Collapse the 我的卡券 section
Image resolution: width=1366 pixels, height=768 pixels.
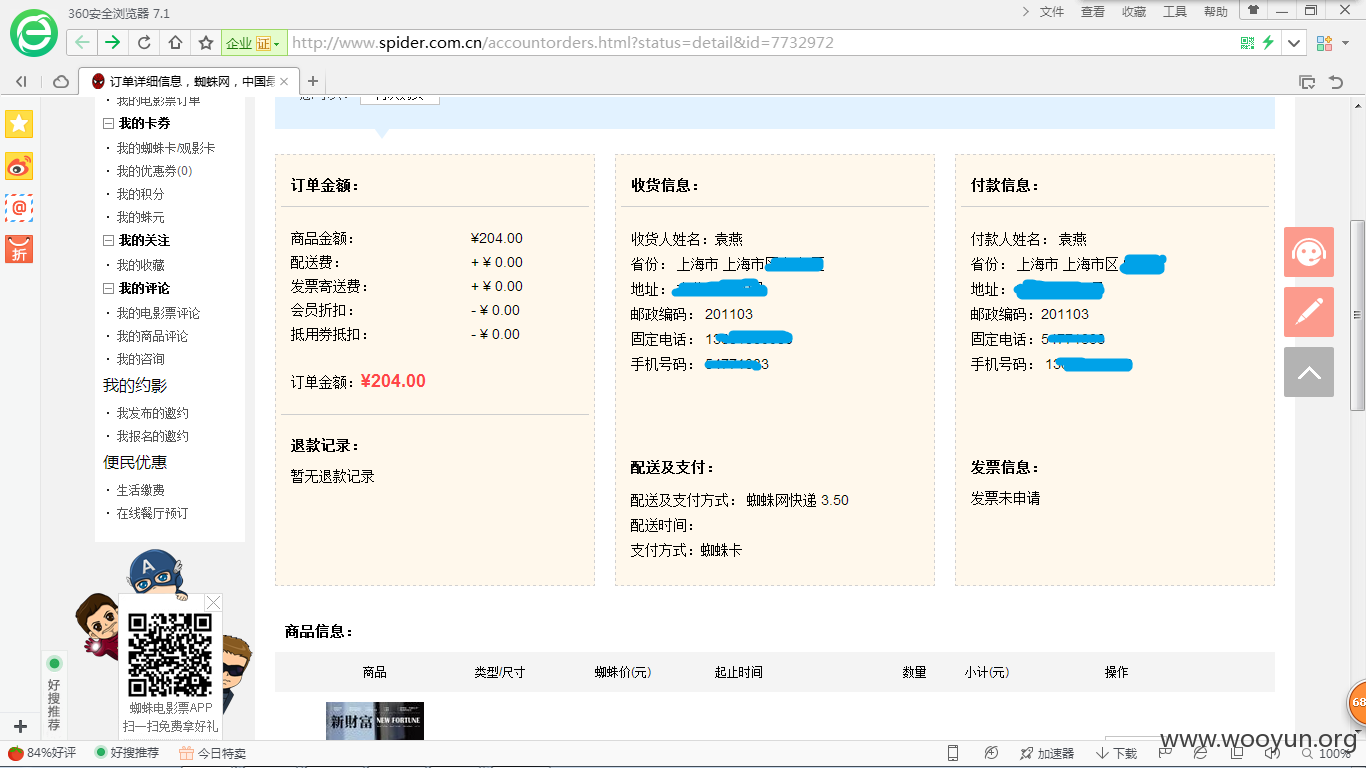tap(109, 124)
